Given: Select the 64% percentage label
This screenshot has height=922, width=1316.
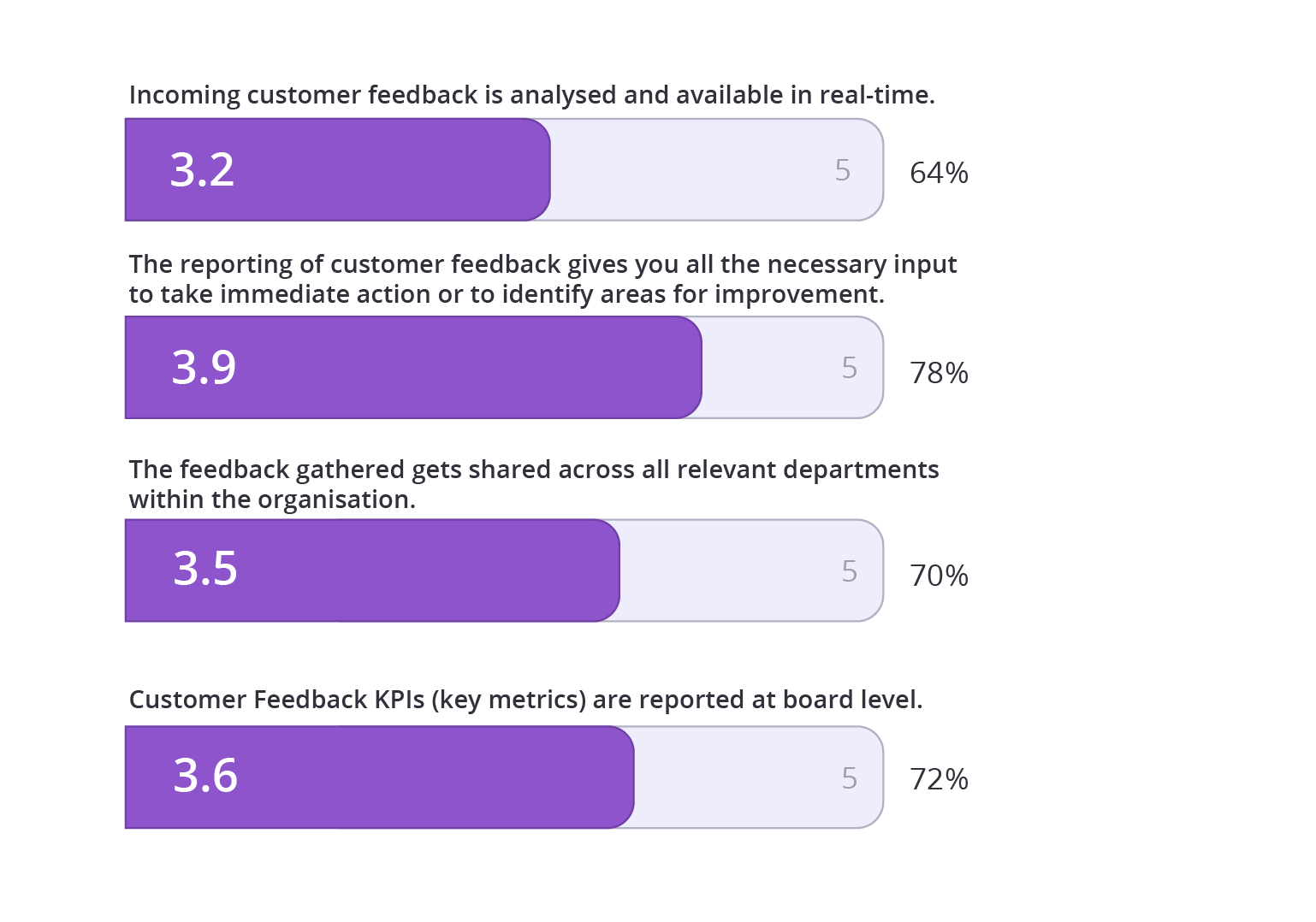Looking at the screenshot, I should click(x=939, y=173).
